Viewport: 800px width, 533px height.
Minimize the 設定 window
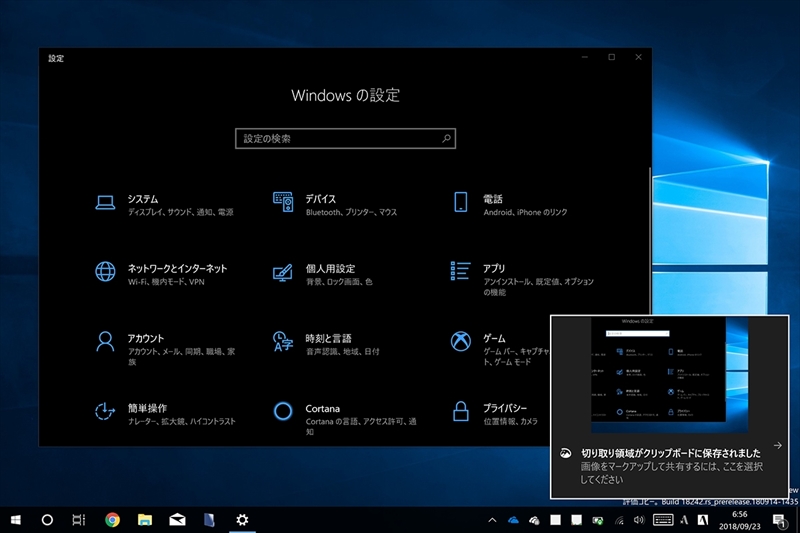[585, 57]
